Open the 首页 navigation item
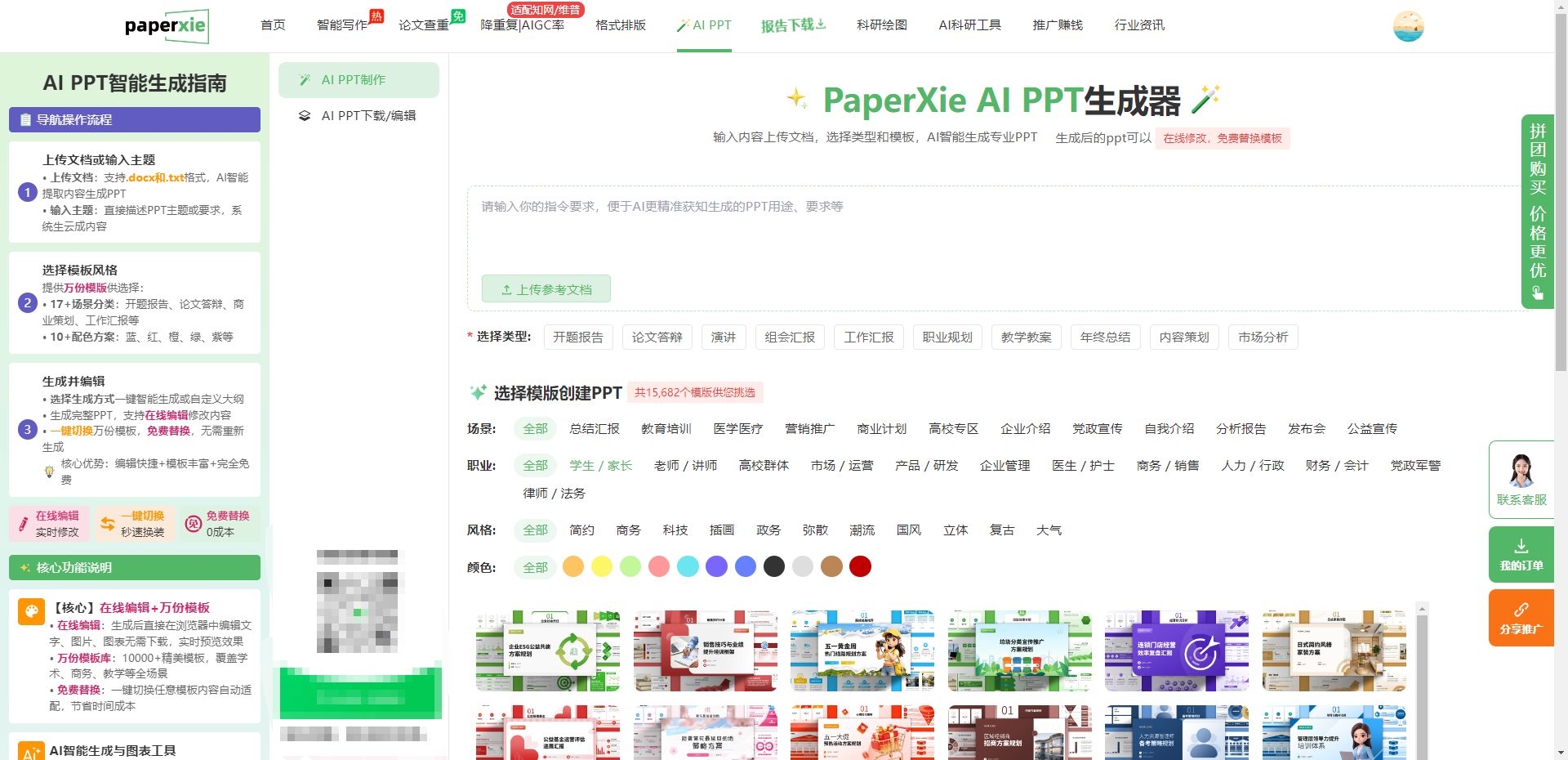Image resolution: width=1568 pixels, height=760 pixels. tap(273, 25)
